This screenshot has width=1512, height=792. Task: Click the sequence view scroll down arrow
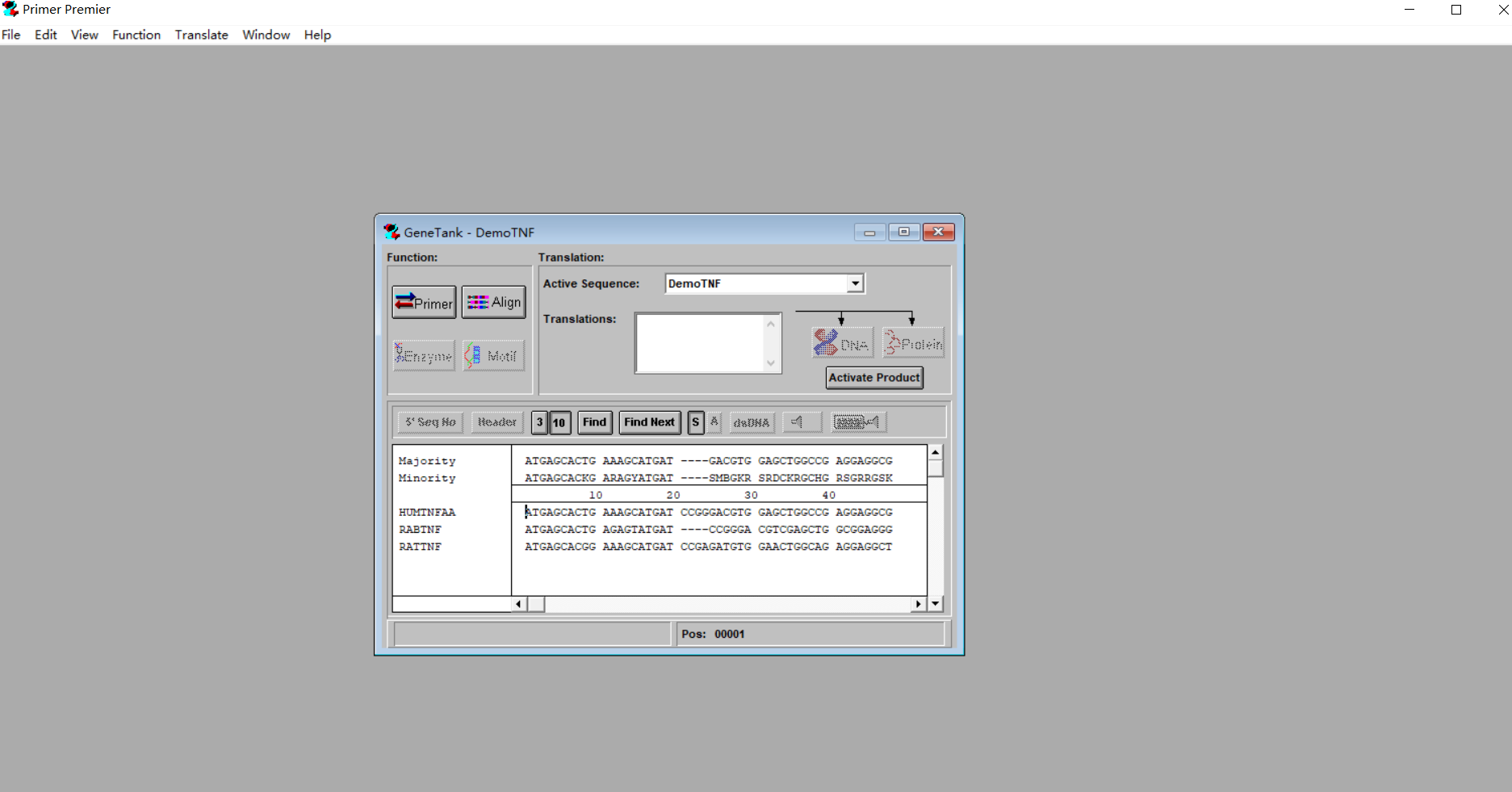935,603
